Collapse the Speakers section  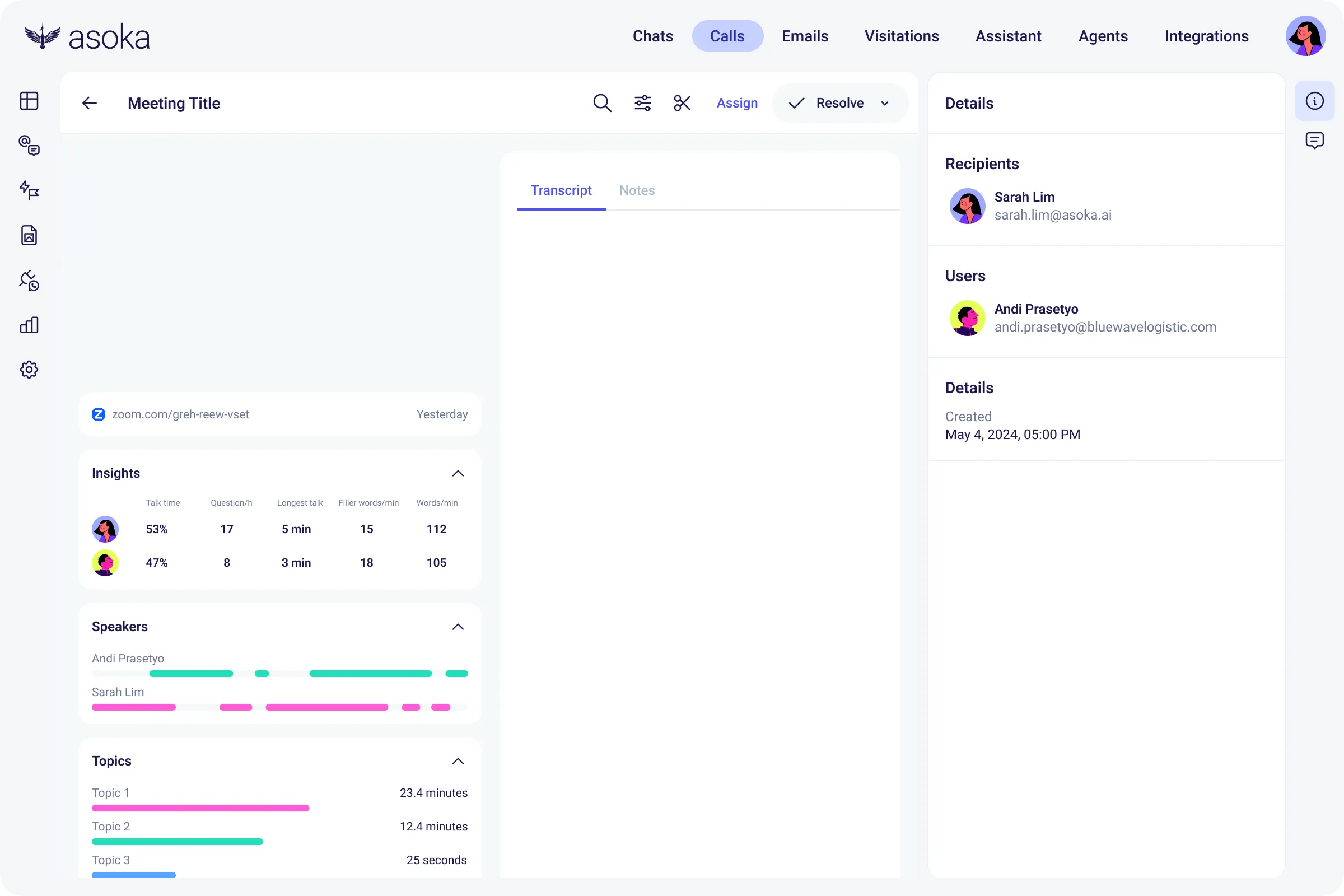click(458, 627)
